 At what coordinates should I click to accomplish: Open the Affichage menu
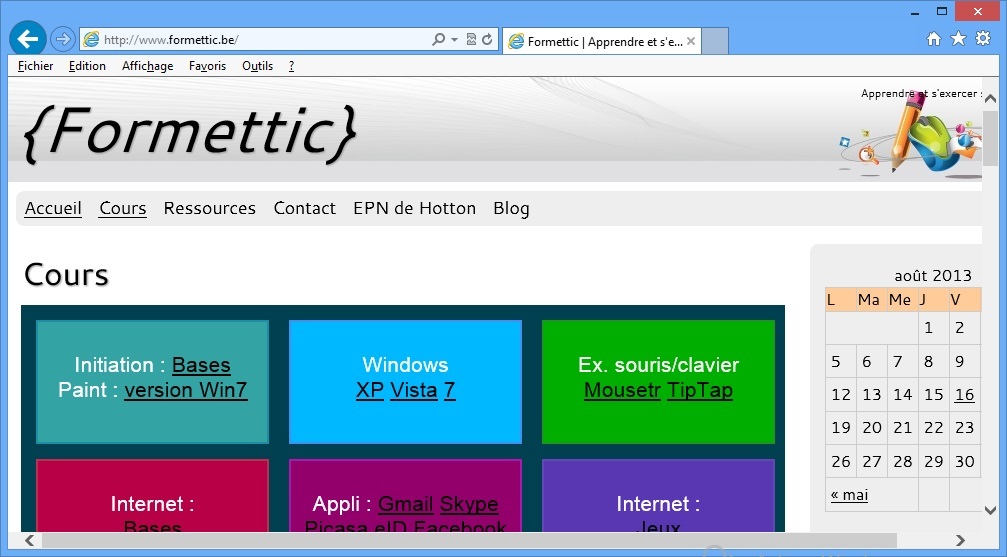[147, 66]
